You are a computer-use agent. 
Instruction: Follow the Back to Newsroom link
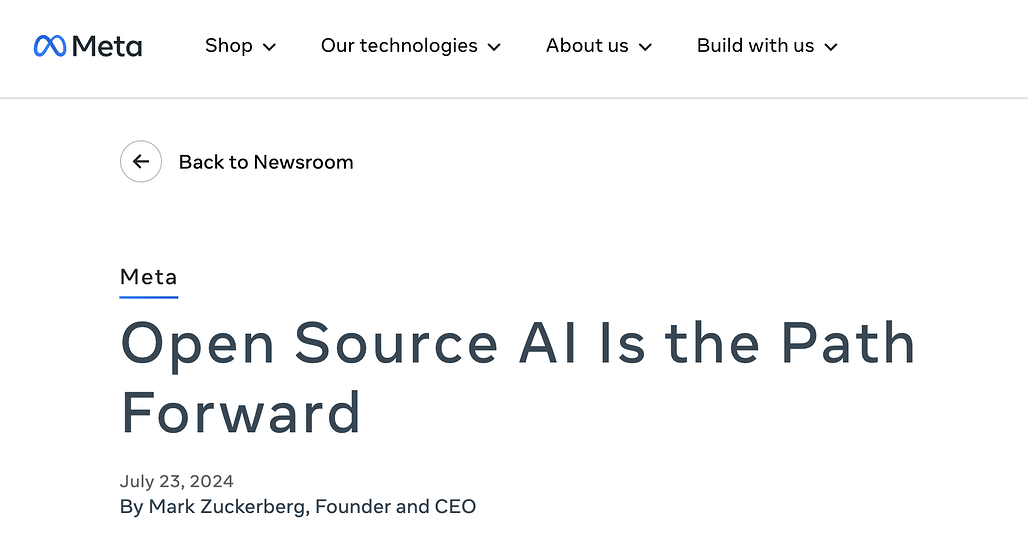click(x=266, y=162)
